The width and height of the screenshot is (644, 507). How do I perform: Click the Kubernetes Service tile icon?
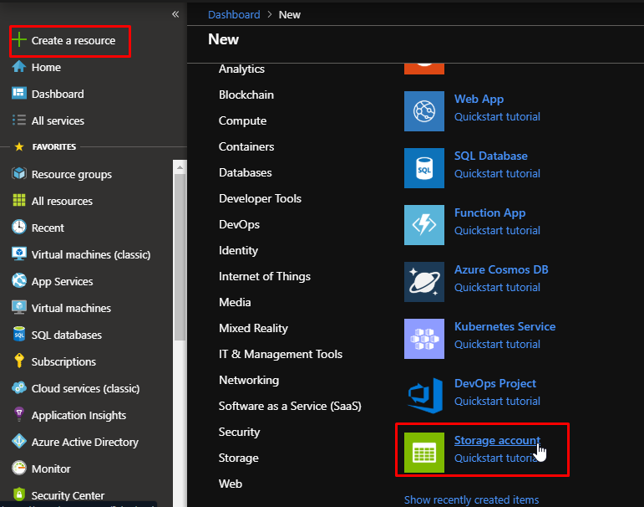[x=424, y=339]
